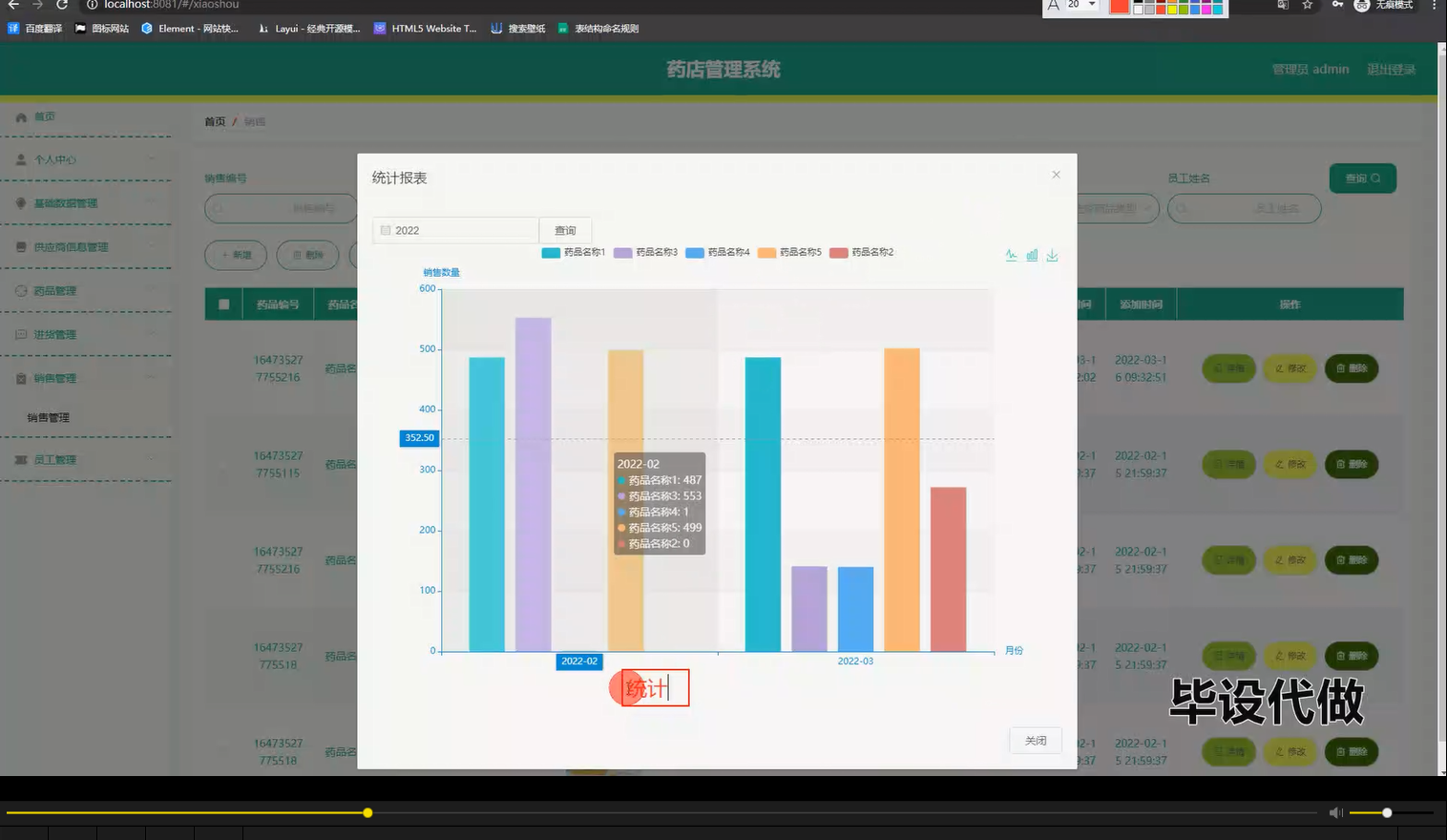Click 删除 for the 2022-03-16 row
This screenshot has width=1447, height=840.
tap(1352, 368)
